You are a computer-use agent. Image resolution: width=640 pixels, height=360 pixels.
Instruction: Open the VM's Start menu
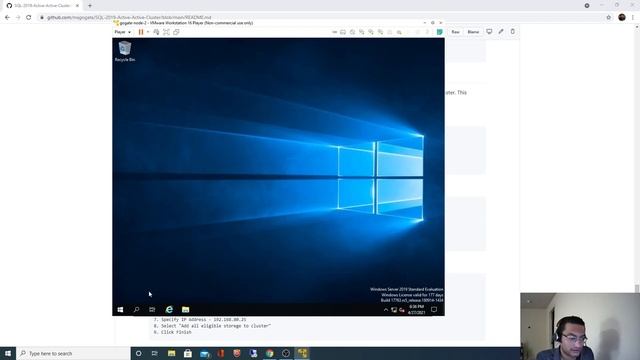click(120, 310)
